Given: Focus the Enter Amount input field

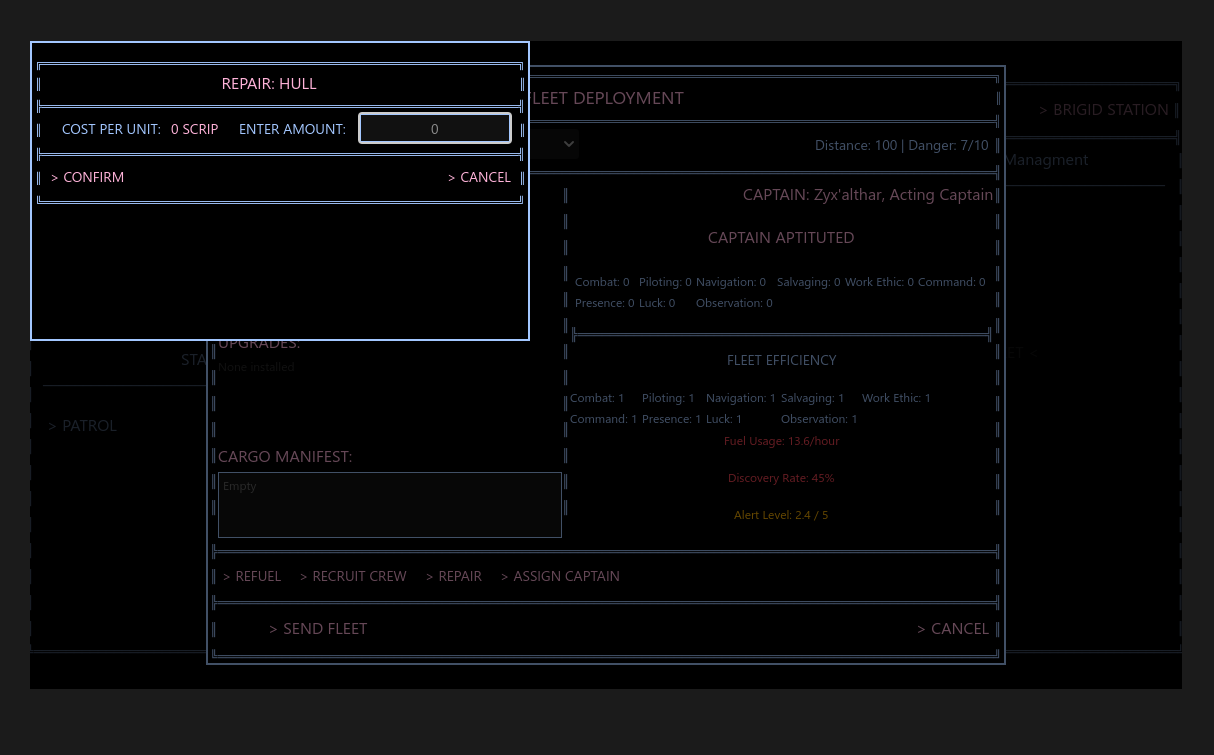Looking at the screenshot, I should point(435,129).
